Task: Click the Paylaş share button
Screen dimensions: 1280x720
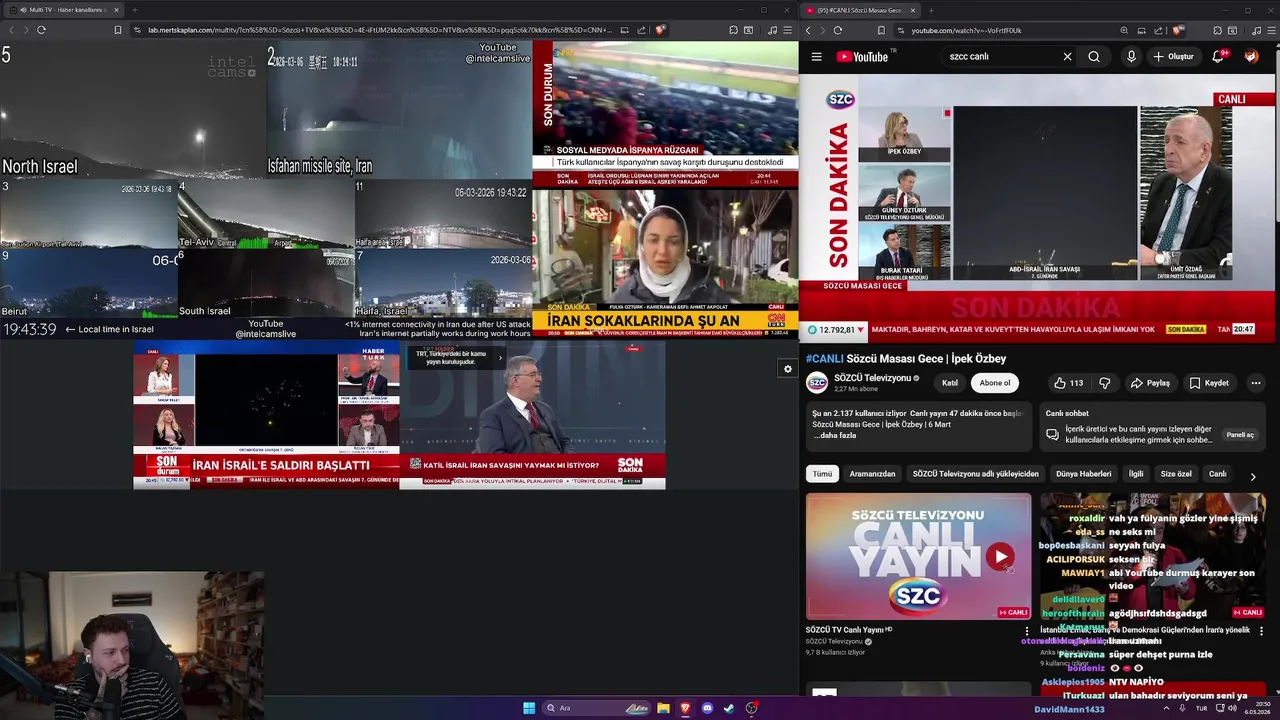Action: point(1150,383)
